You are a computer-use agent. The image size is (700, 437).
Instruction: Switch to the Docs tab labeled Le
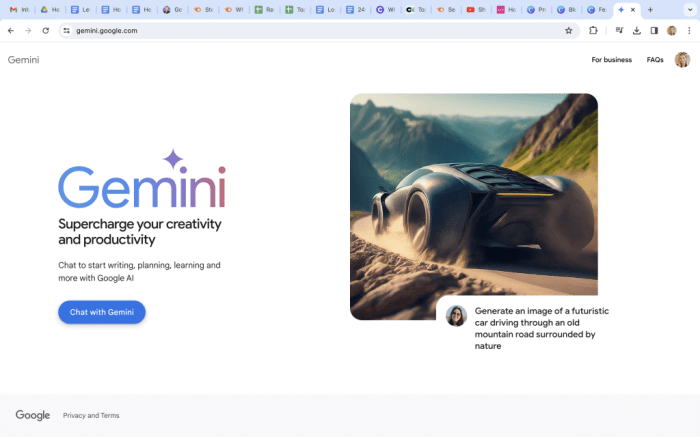coord(80,9)
